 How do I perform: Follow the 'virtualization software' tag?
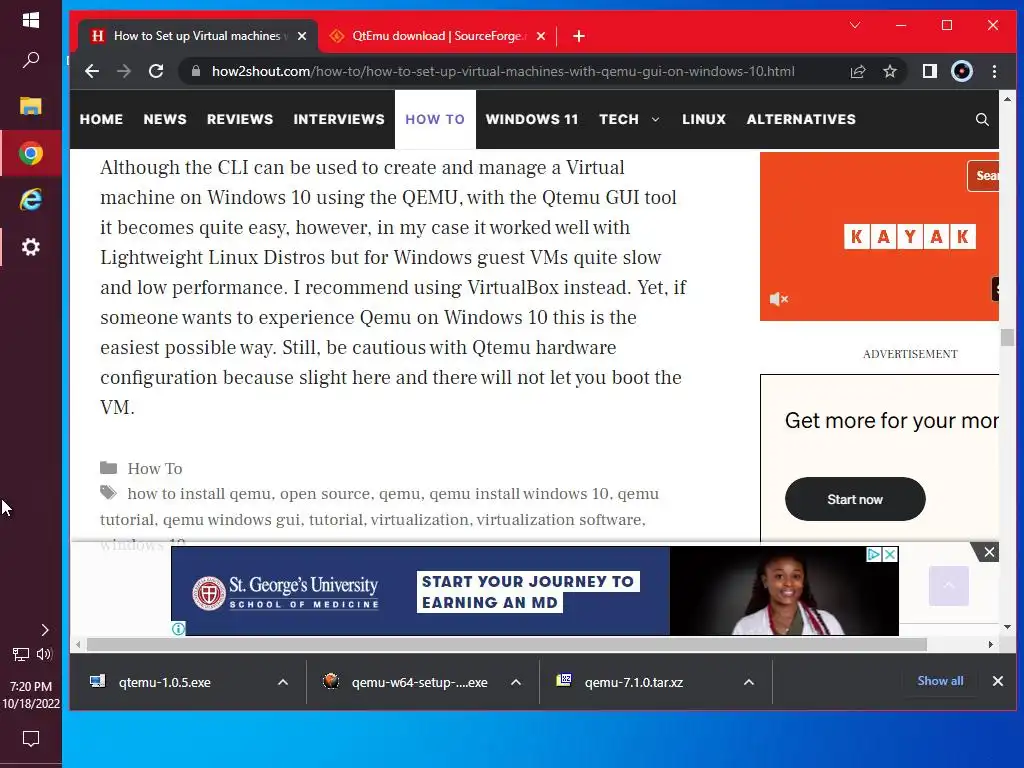(560, 520)
